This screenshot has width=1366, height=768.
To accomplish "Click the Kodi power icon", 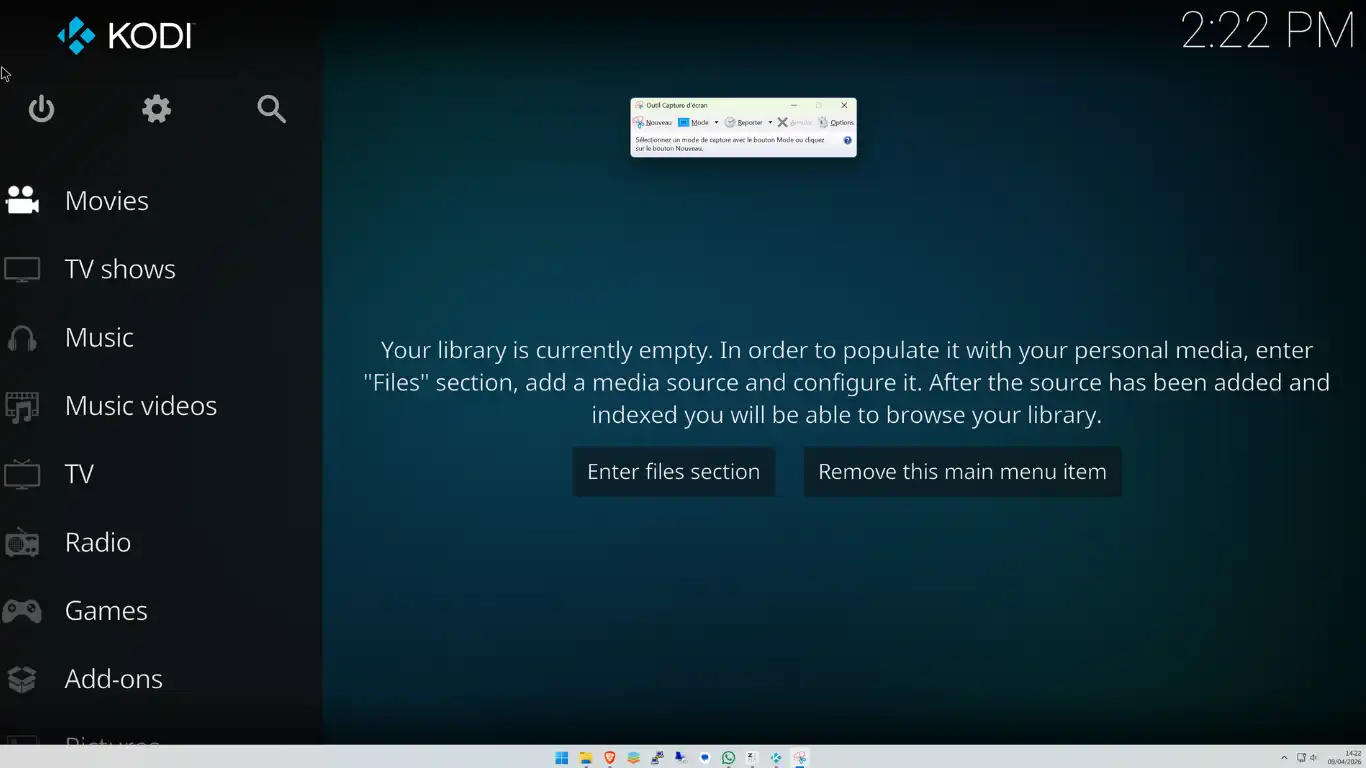I will click(x=41, y=109).
